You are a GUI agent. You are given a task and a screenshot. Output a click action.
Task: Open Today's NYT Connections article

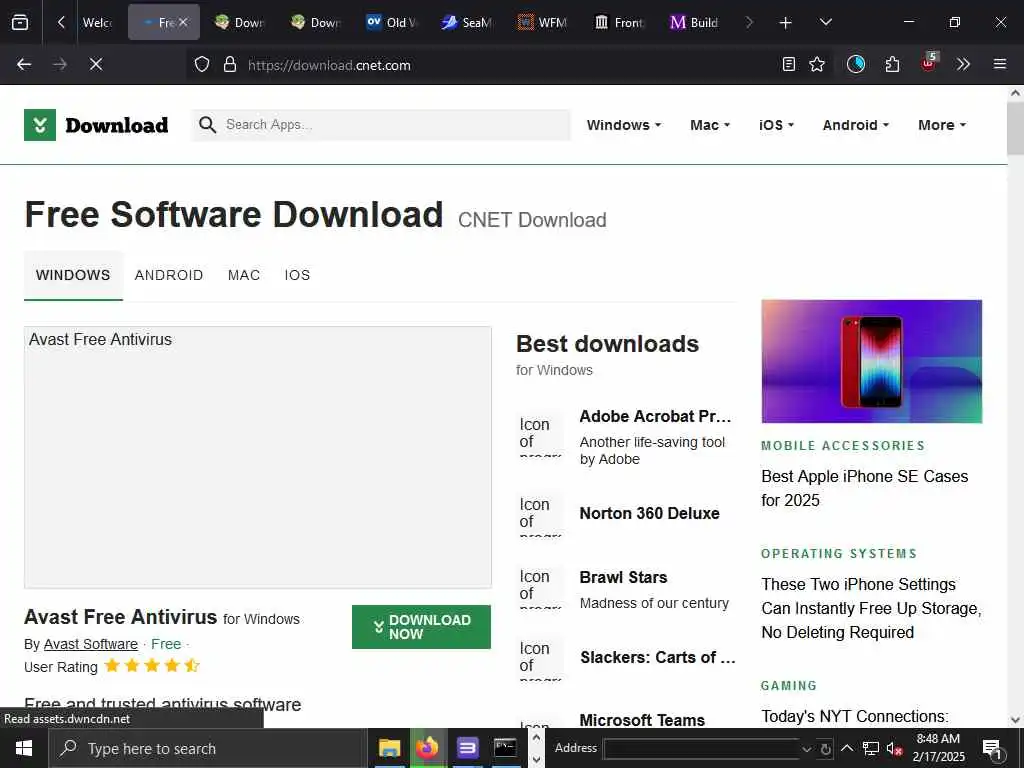click(855, 716)
